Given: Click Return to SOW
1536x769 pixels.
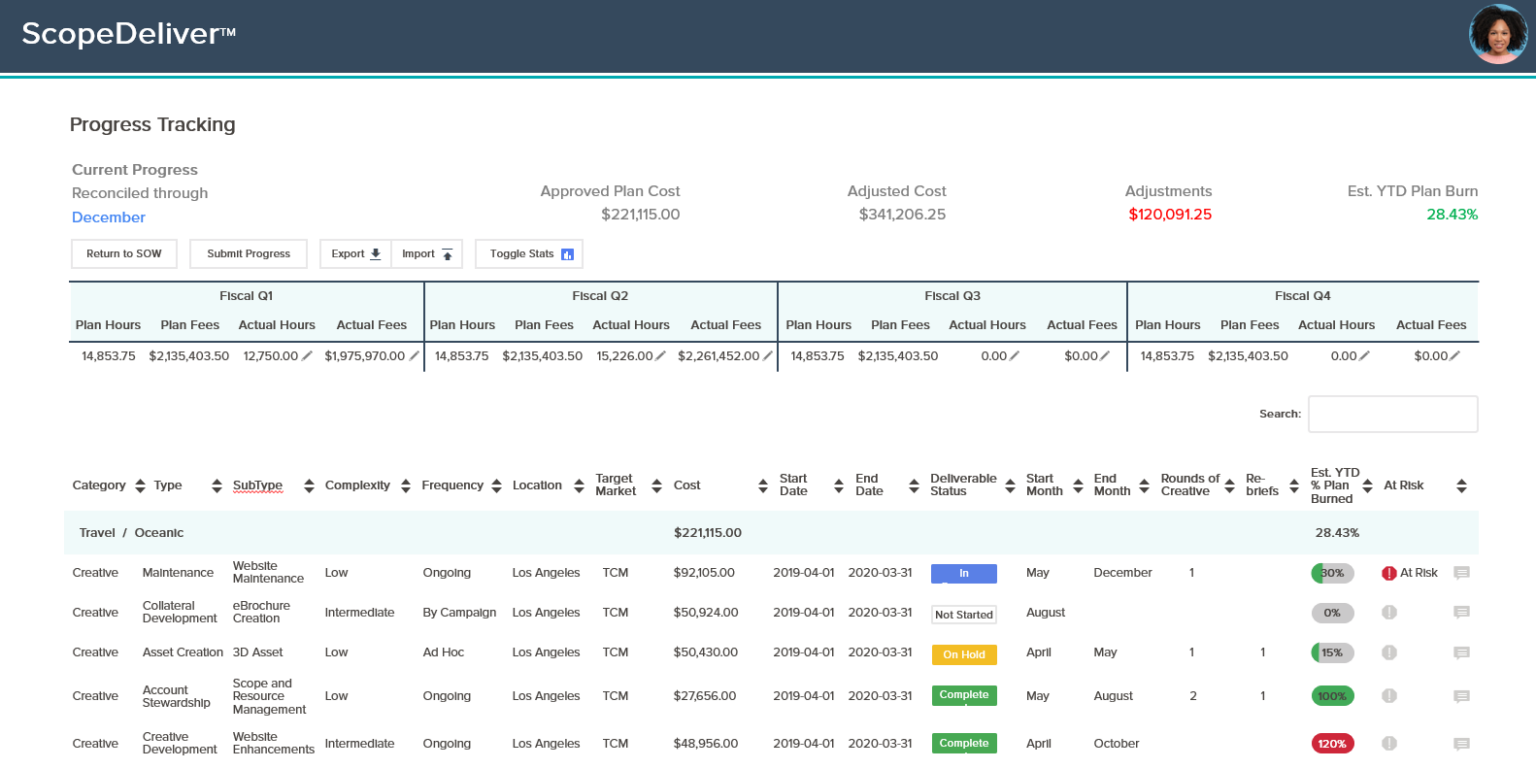Looking at the screenshot, I should 123,253.
